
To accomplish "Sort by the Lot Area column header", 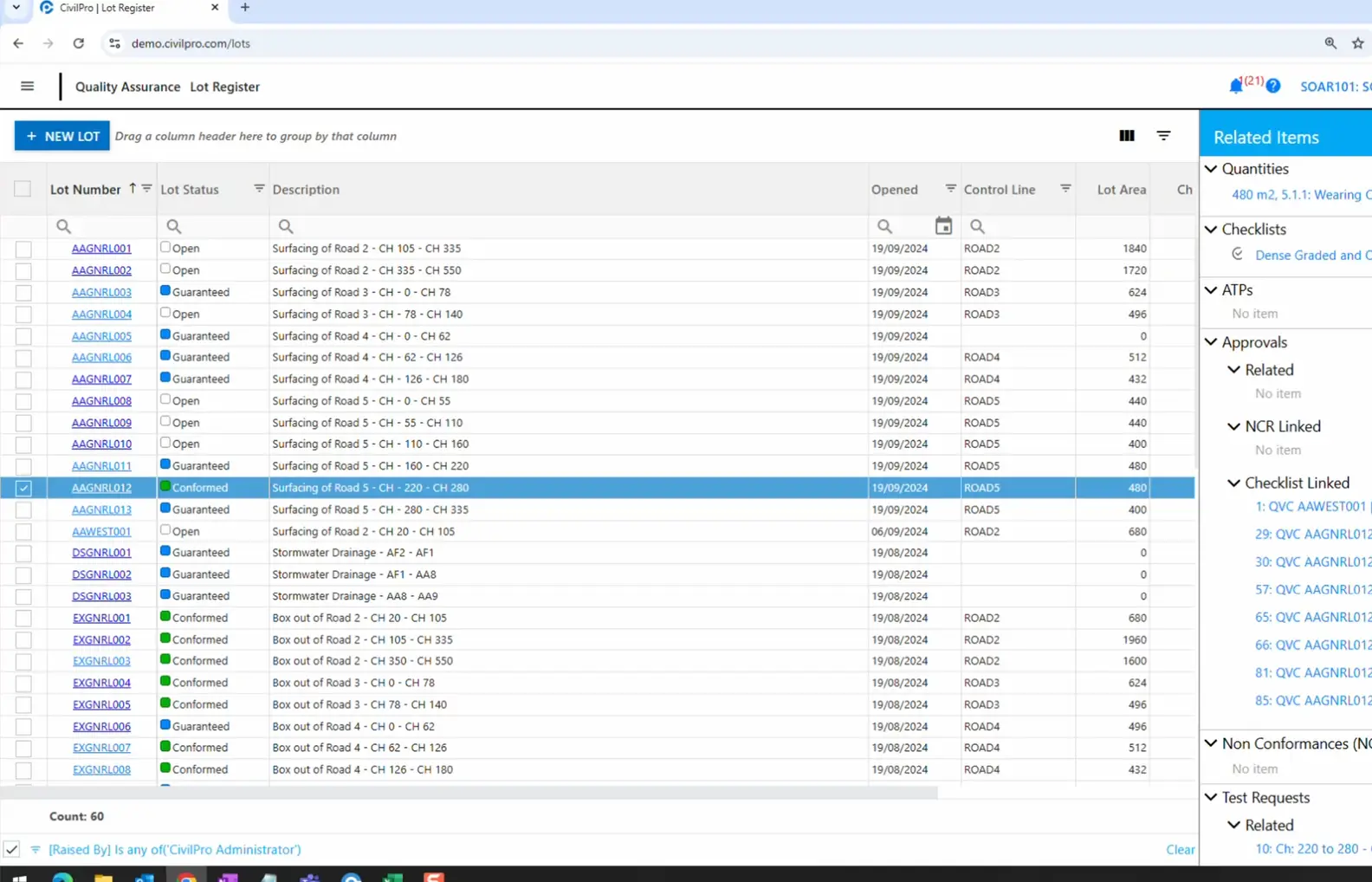I will click(1121, 189).
